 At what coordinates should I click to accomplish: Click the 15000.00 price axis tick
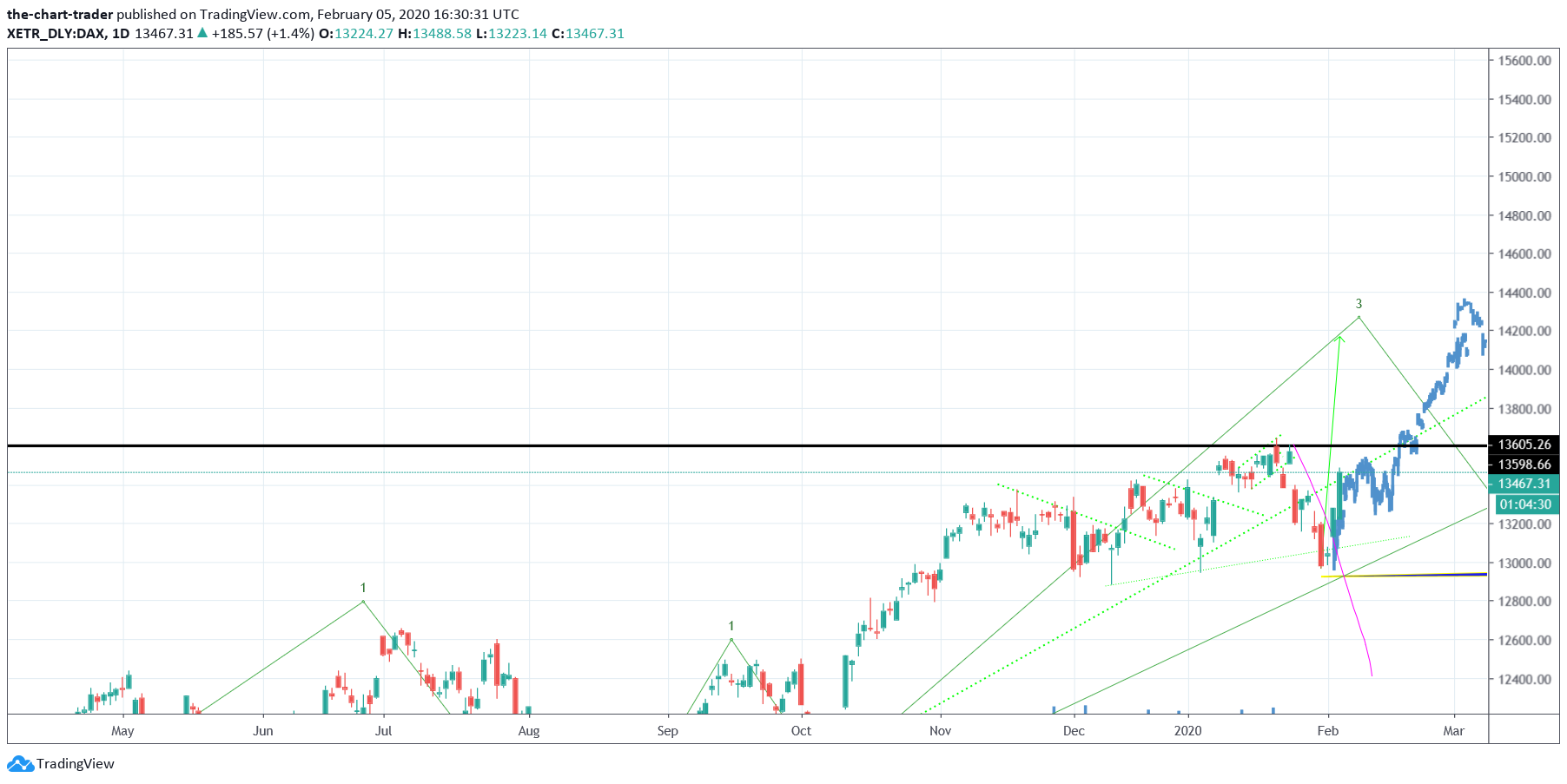(x=1524, y=177)
